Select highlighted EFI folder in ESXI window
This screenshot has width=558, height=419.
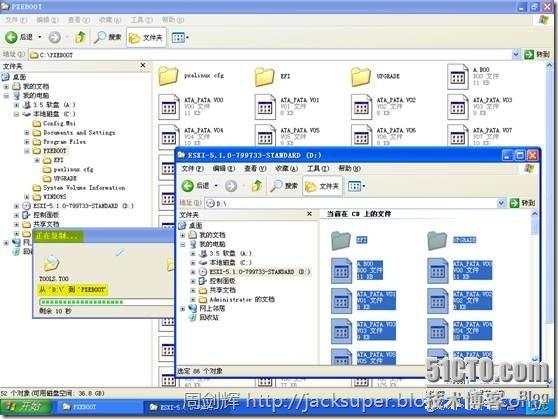349,240
